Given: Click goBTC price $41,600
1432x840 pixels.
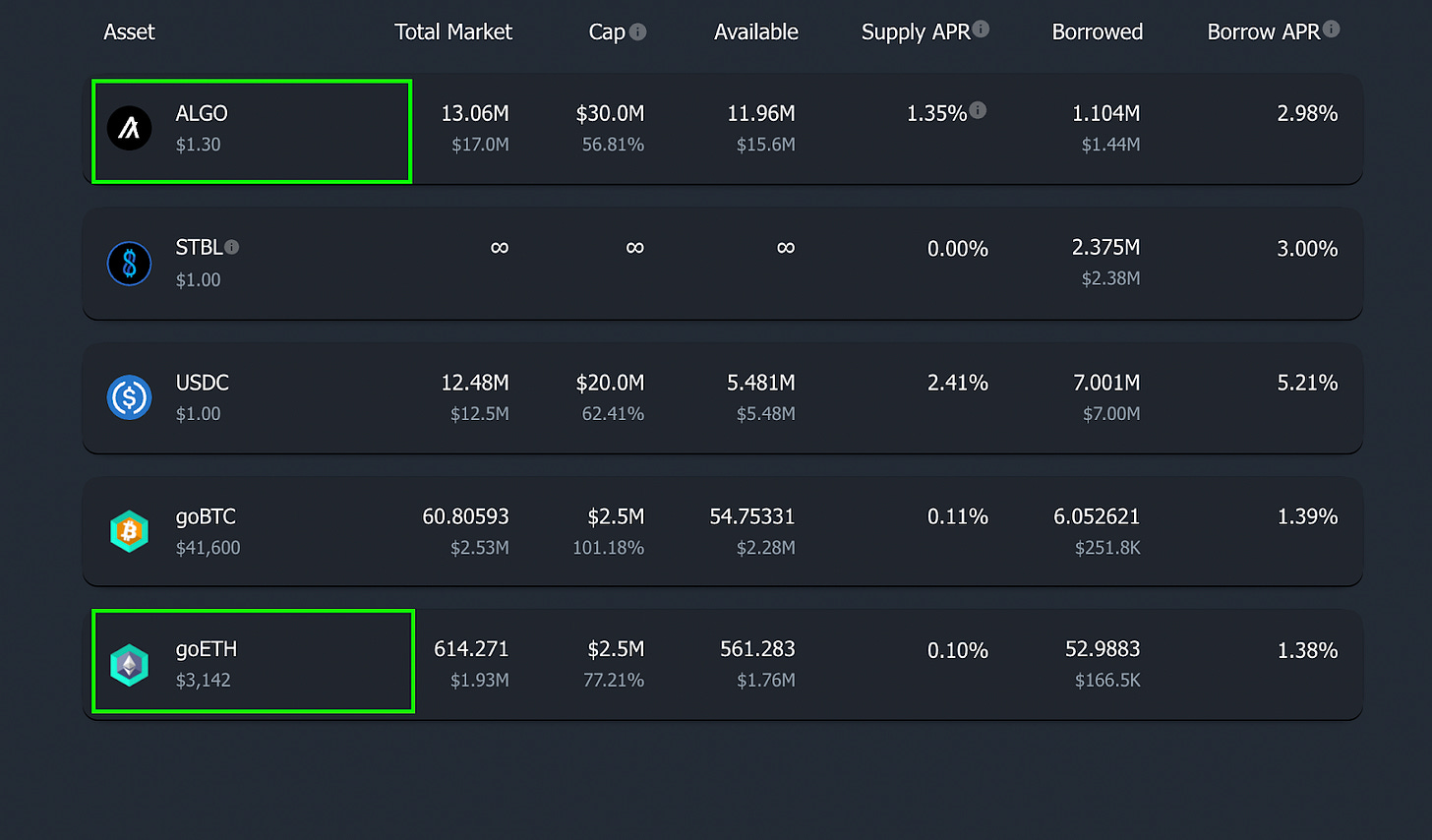Looking at the screenshot, I should (x=208, y=548).
